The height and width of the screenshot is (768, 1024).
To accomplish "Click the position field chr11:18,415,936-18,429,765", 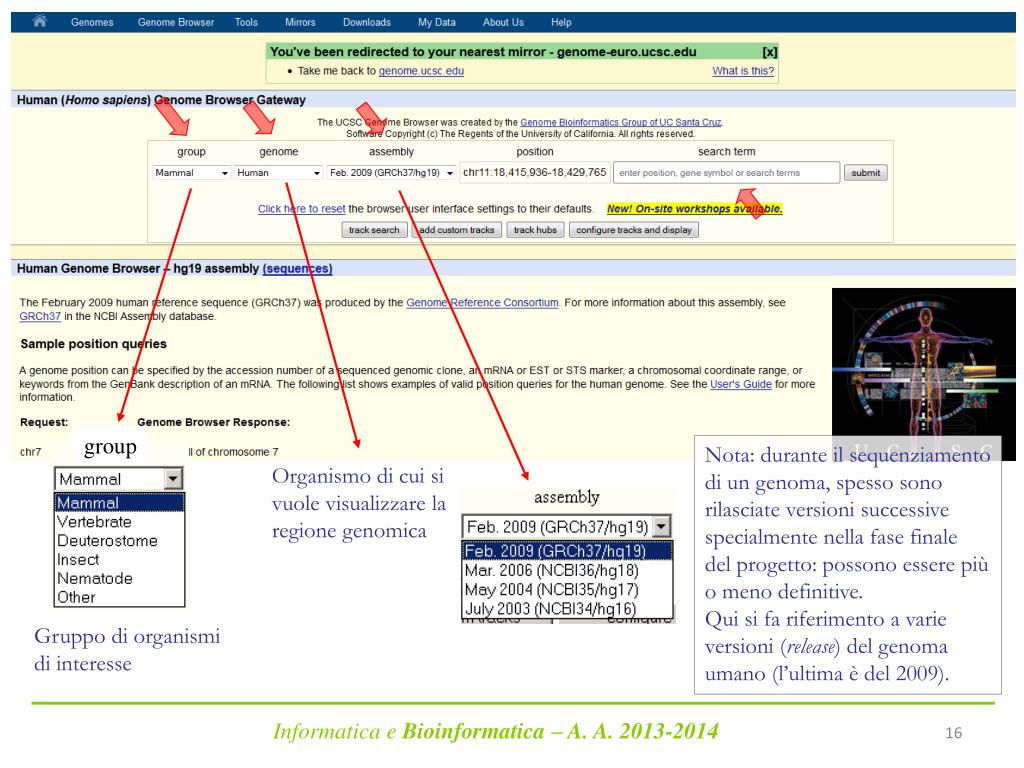I will coord(535,172).
